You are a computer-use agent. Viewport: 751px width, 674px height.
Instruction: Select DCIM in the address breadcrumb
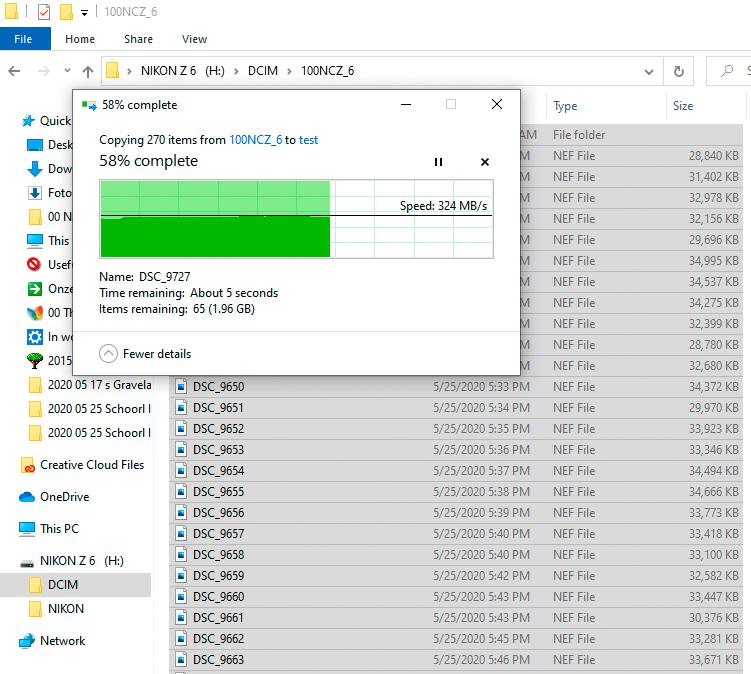pyautogui.click(x=262, y=71)
